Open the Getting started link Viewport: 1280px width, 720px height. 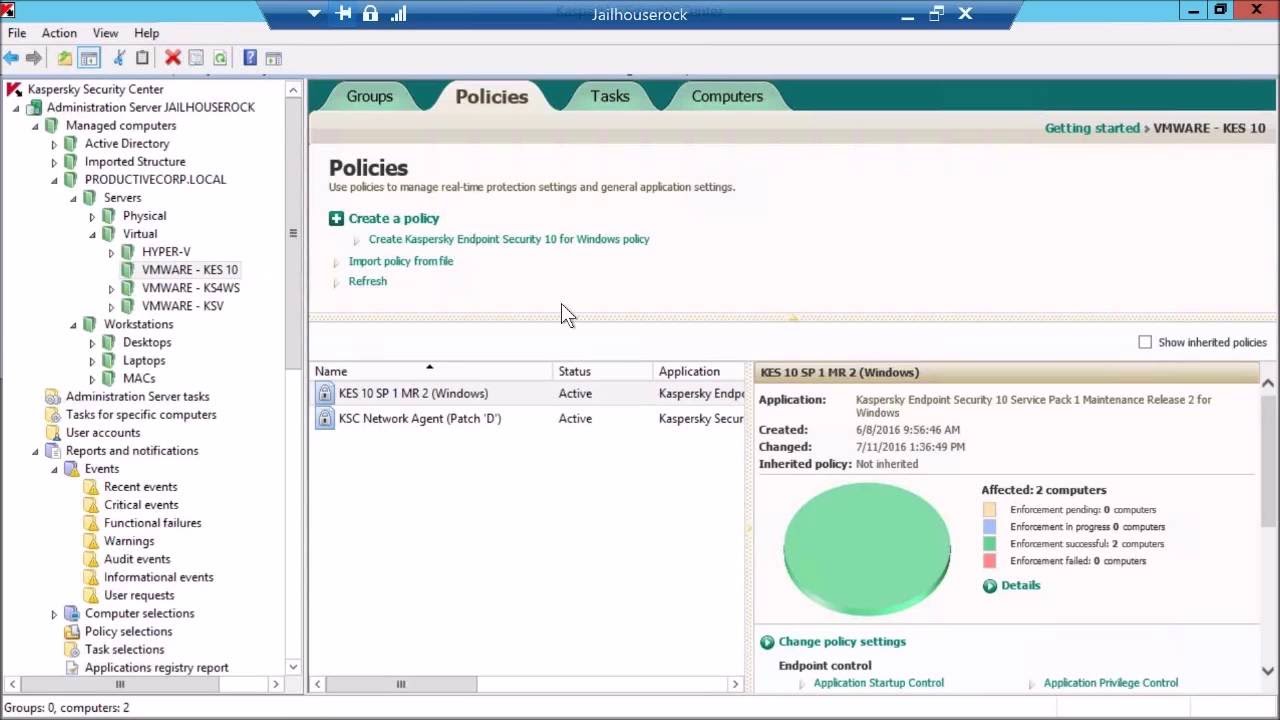pos(1092,128)
